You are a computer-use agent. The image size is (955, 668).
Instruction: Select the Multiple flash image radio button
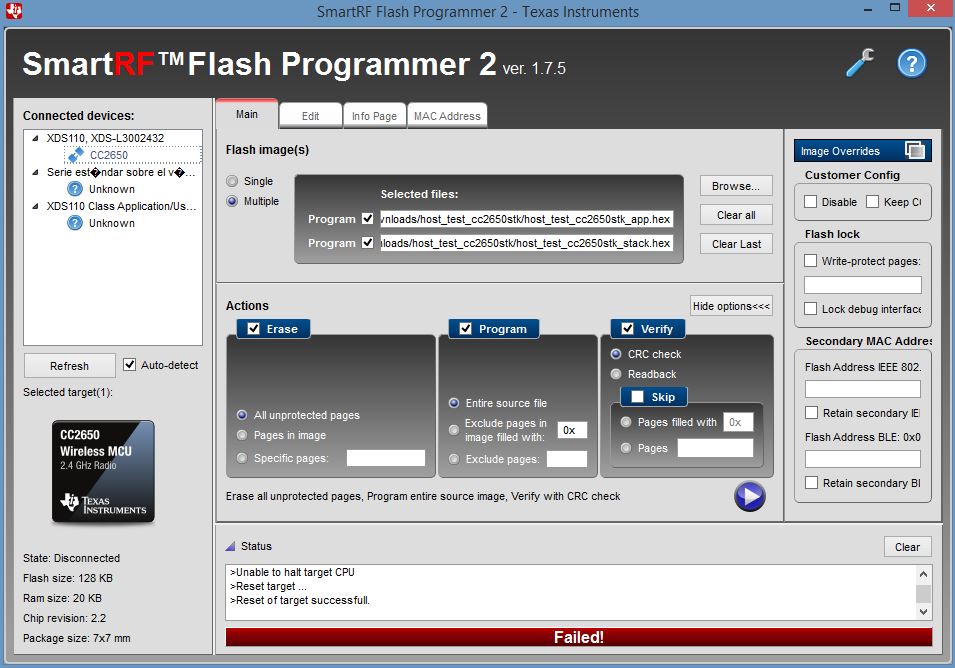[232, 201]
